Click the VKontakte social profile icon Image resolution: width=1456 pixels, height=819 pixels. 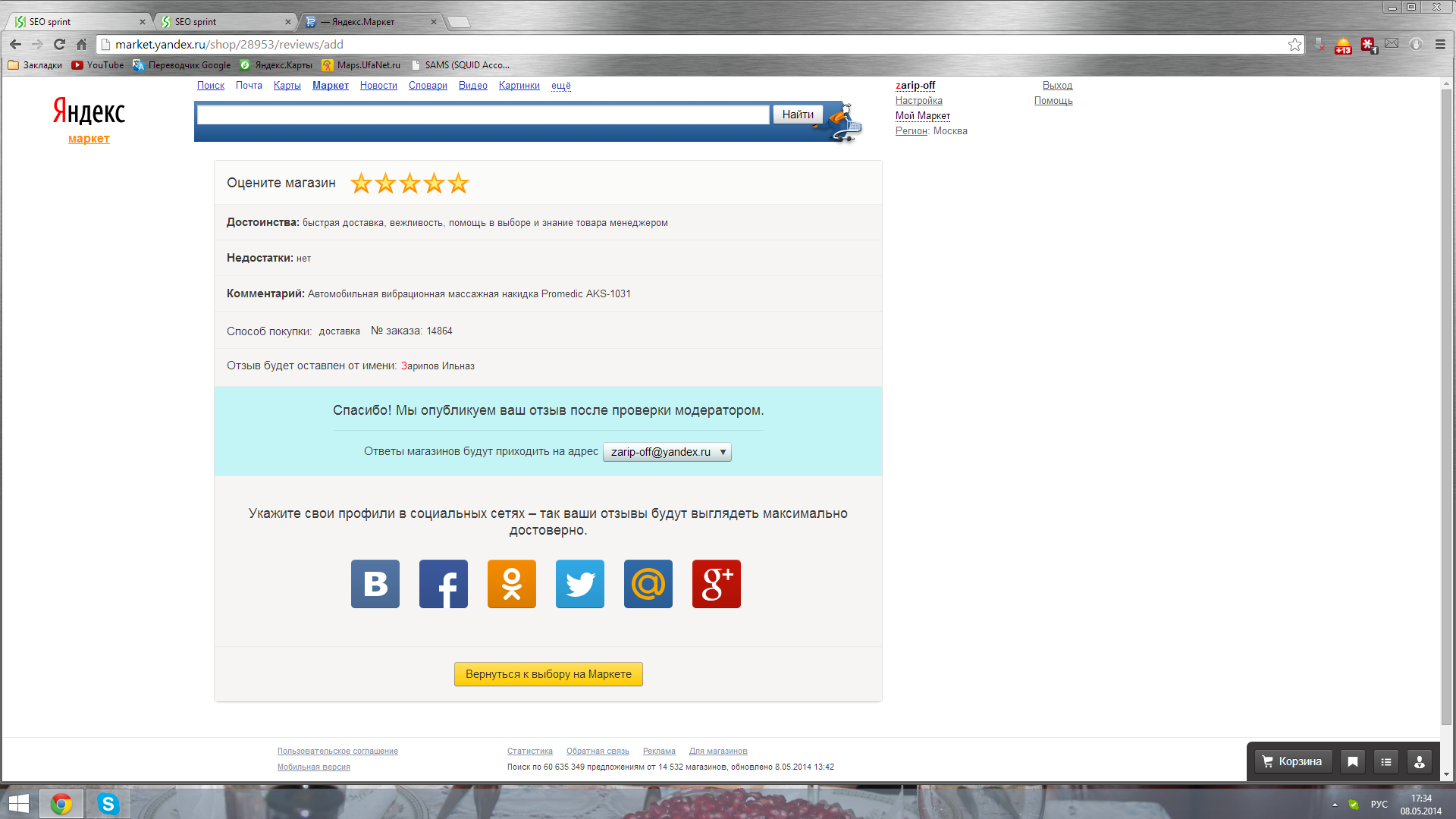point(375,584)
